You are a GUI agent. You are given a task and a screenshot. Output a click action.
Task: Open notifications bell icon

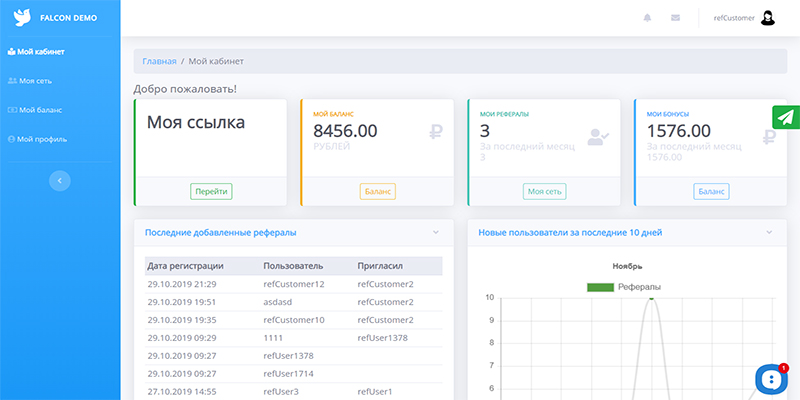(647, 18)
